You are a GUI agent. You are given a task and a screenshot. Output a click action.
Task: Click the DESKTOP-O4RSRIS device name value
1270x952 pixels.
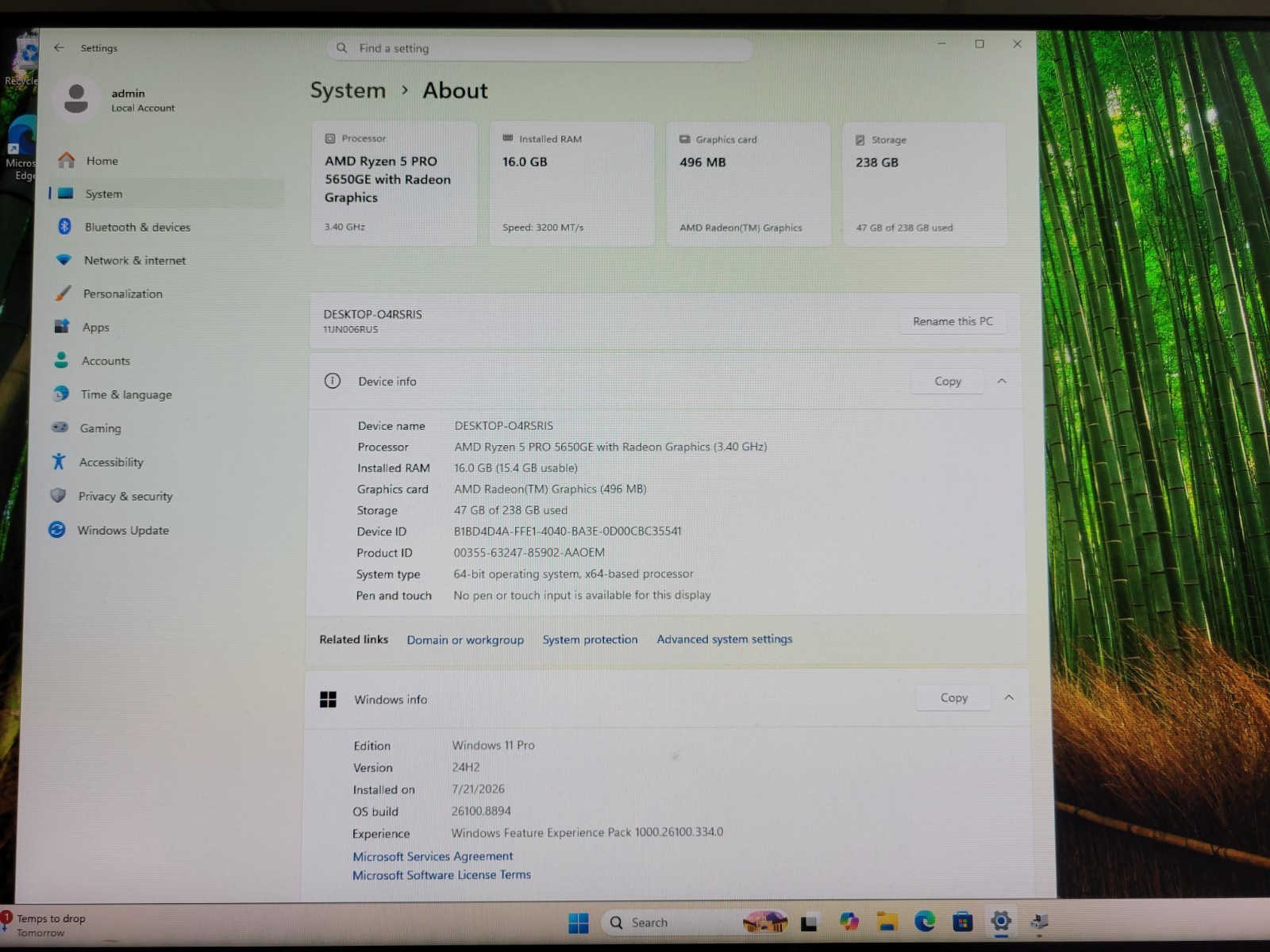click(503, 425)
